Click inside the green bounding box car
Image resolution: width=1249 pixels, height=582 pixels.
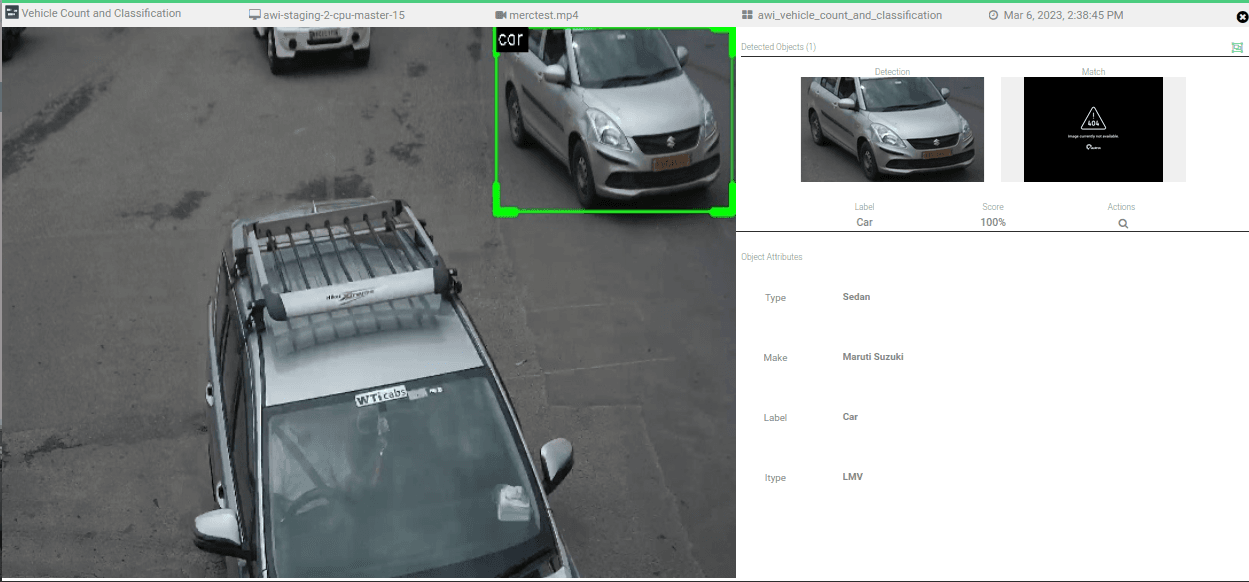point(614,120)
